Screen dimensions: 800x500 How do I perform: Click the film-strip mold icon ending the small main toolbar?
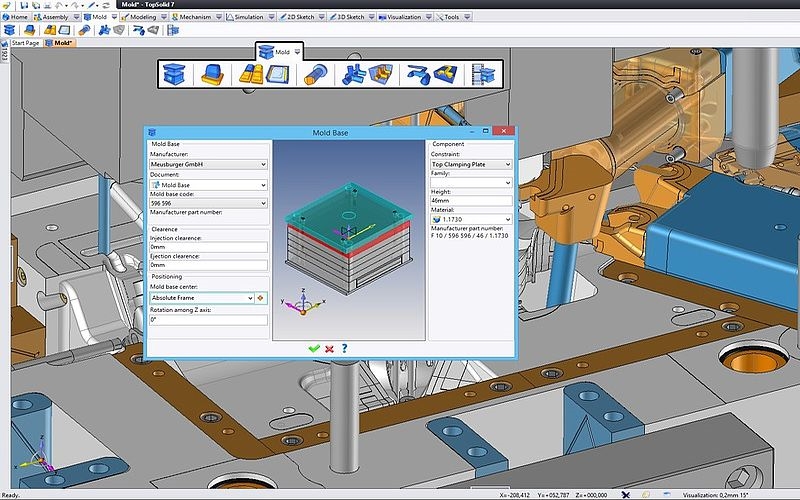tap(173, 30)
